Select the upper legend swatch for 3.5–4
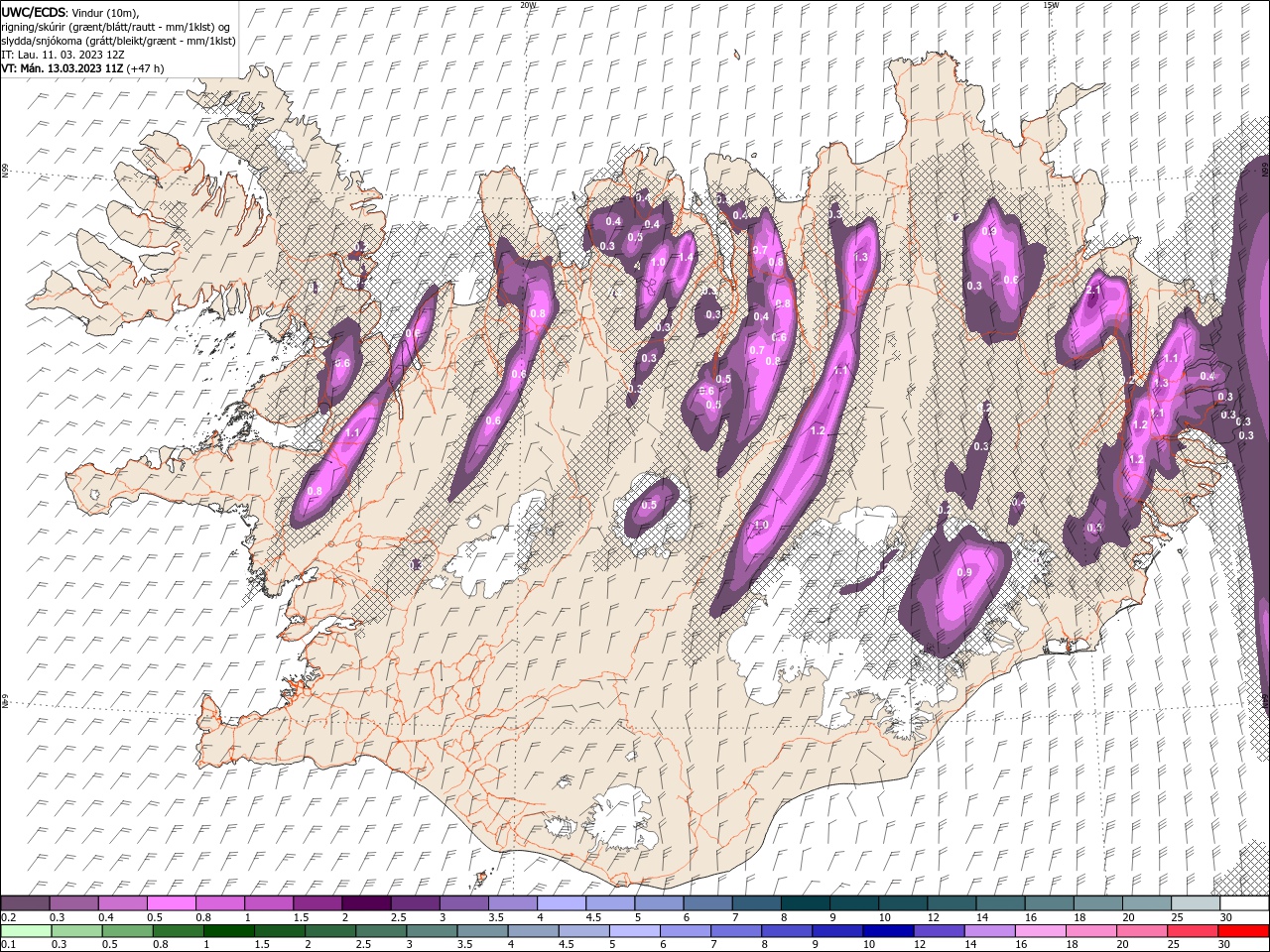Screen dimensions: 1270x952 [513, 903]
